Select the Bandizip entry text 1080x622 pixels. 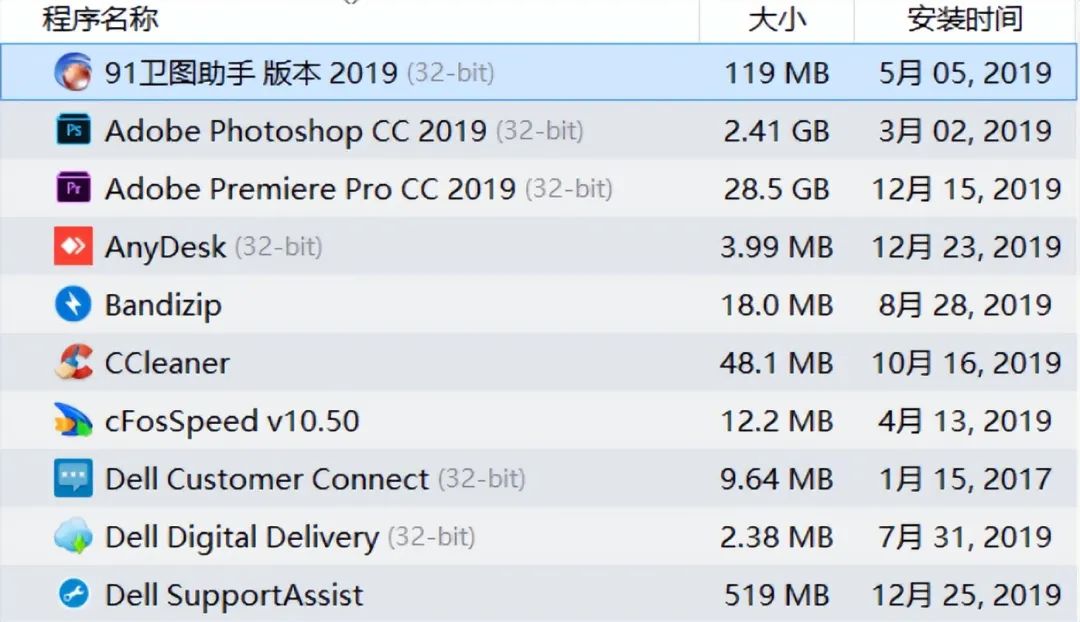click(x=163, y=305)
